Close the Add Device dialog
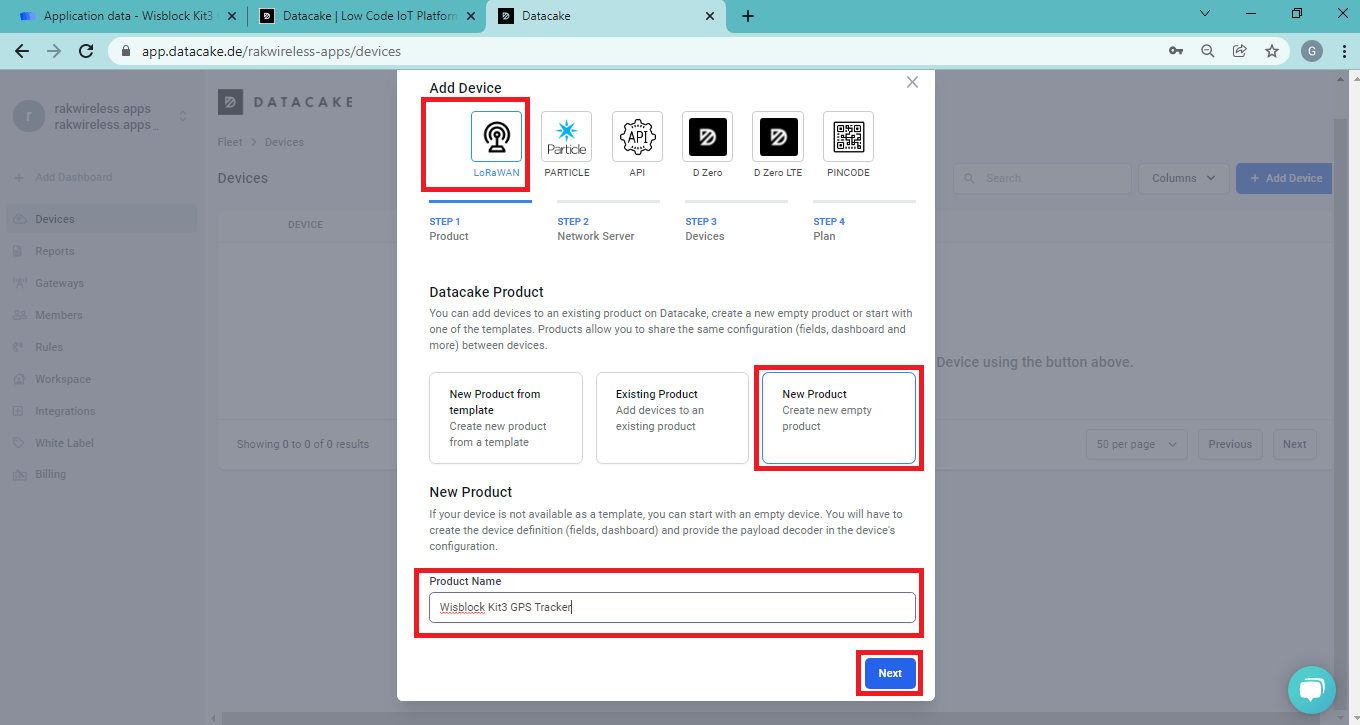This screenshot has height=725, width=1360. (x=912, y=83)
